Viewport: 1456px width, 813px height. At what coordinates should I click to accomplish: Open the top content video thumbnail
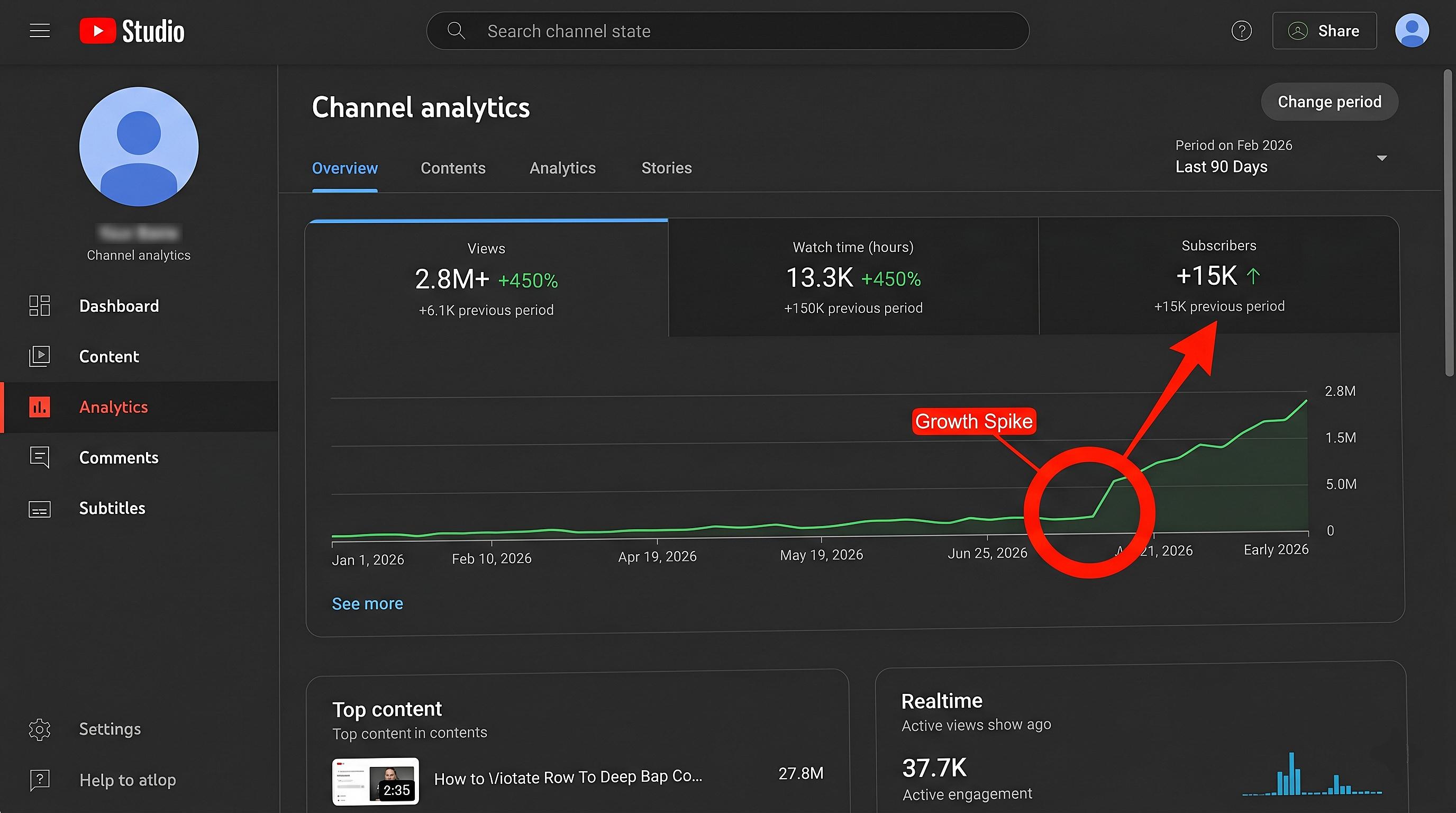pos(375,781)
